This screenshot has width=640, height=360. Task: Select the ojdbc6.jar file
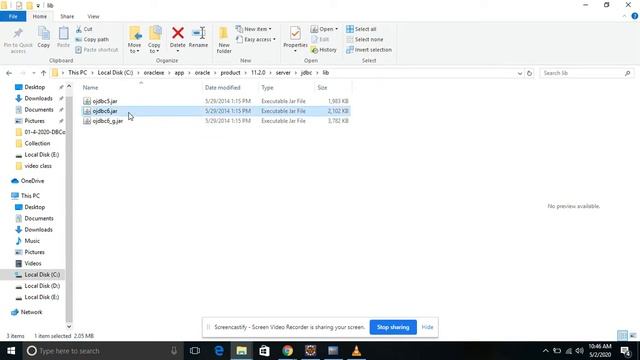click(105, 111)
